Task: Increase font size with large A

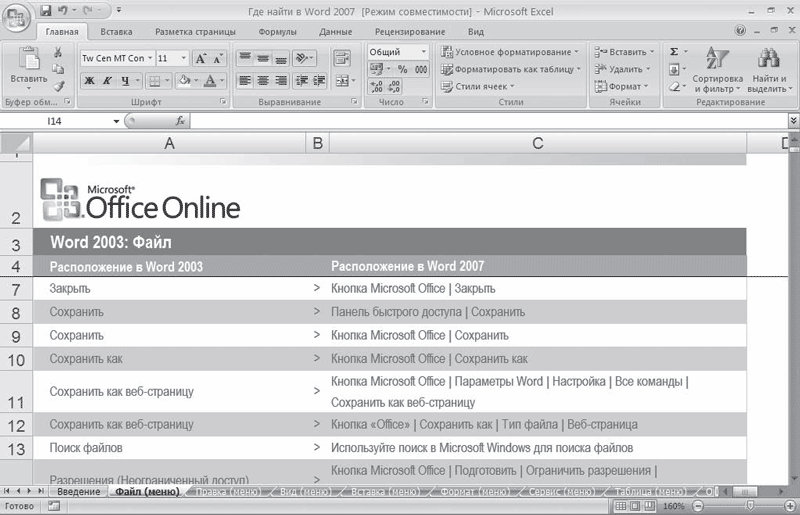Action: coord(201,58)
